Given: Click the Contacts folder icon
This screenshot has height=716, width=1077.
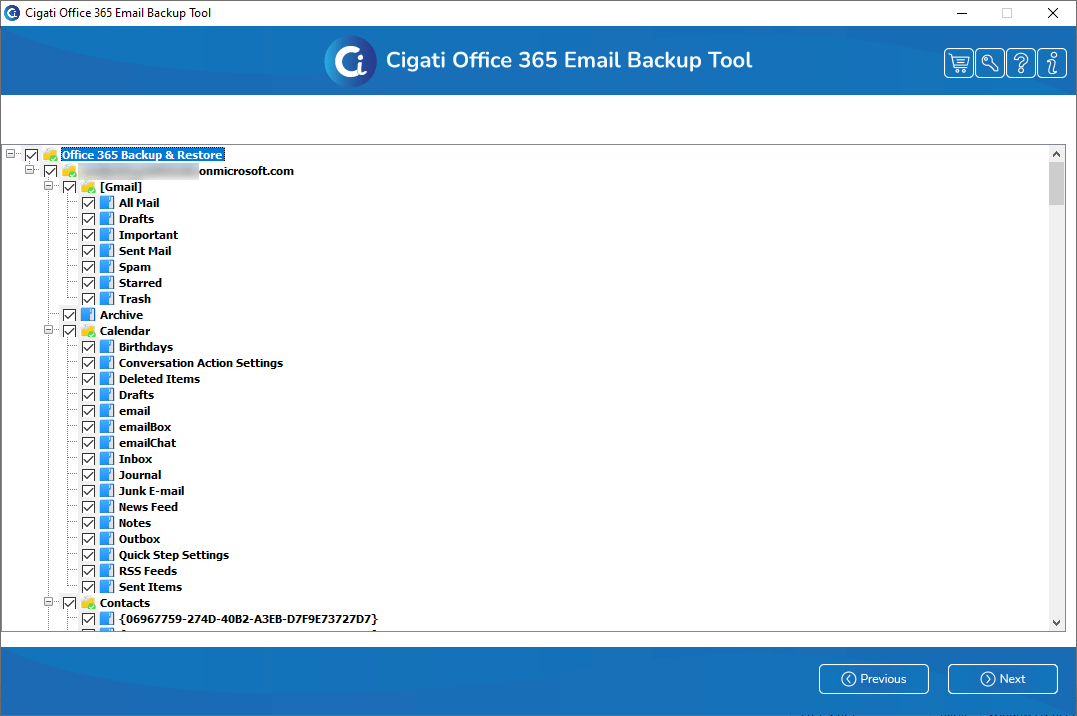Looking at the screenshot, I should coord(88,603).
